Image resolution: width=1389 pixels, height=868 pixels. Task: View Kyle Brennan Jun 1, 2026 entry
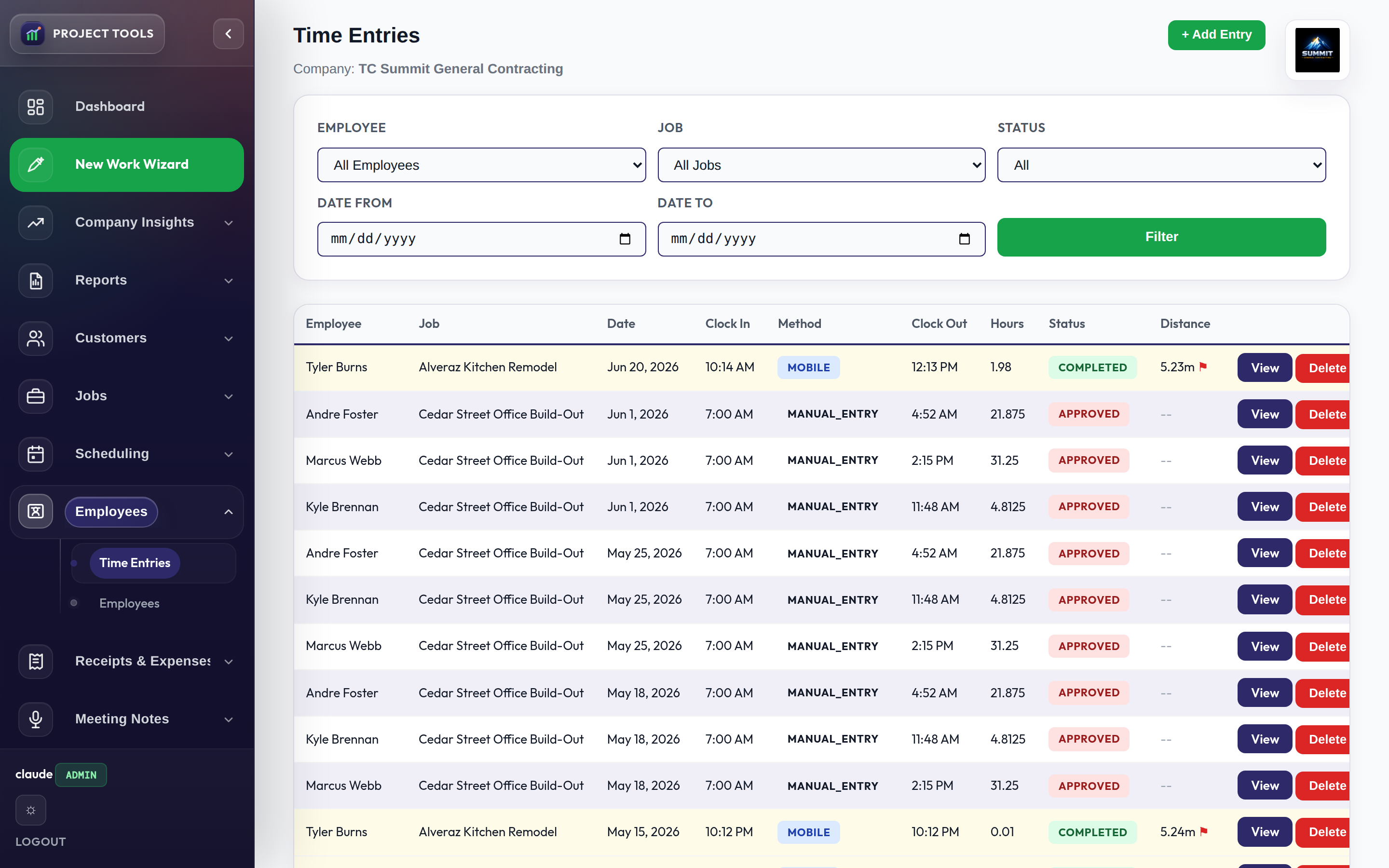(x=1265, y=506)
